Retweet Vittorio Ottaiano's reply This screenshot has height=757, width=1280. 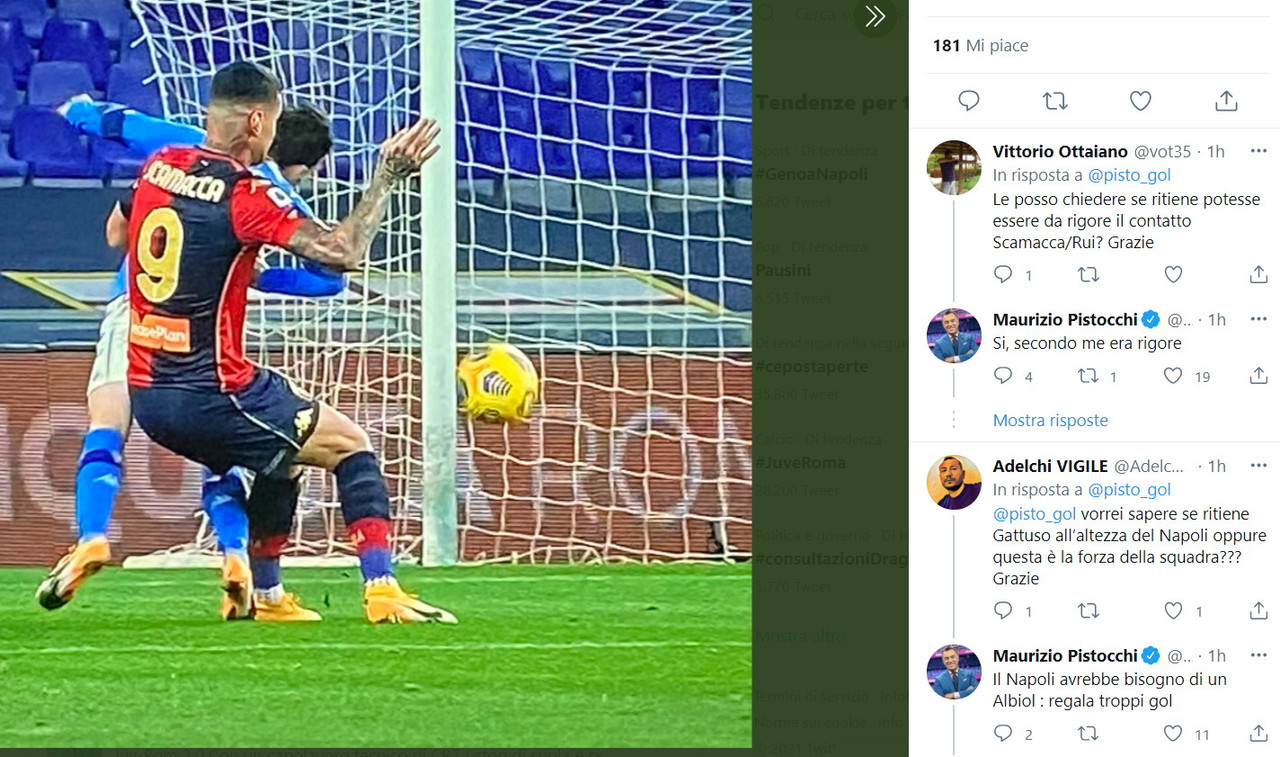click(1088, 274)
